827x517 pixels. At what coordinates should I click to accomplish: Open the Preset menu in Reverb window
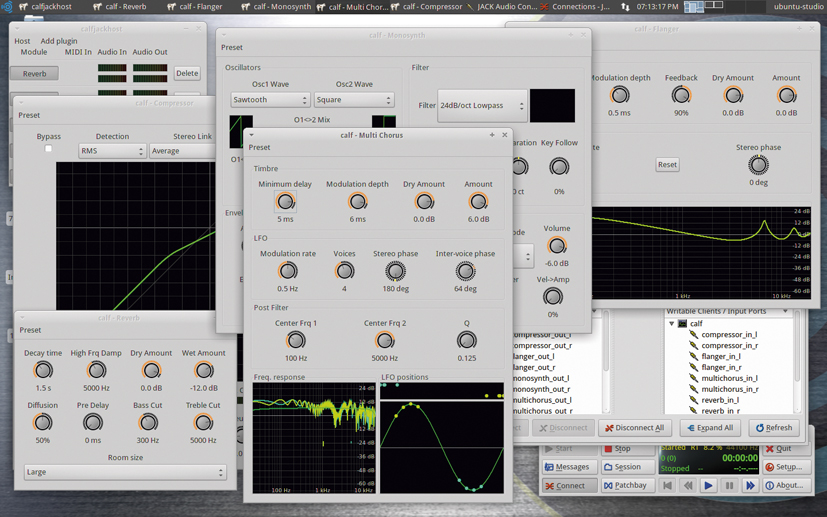click(x=31, y=330)
